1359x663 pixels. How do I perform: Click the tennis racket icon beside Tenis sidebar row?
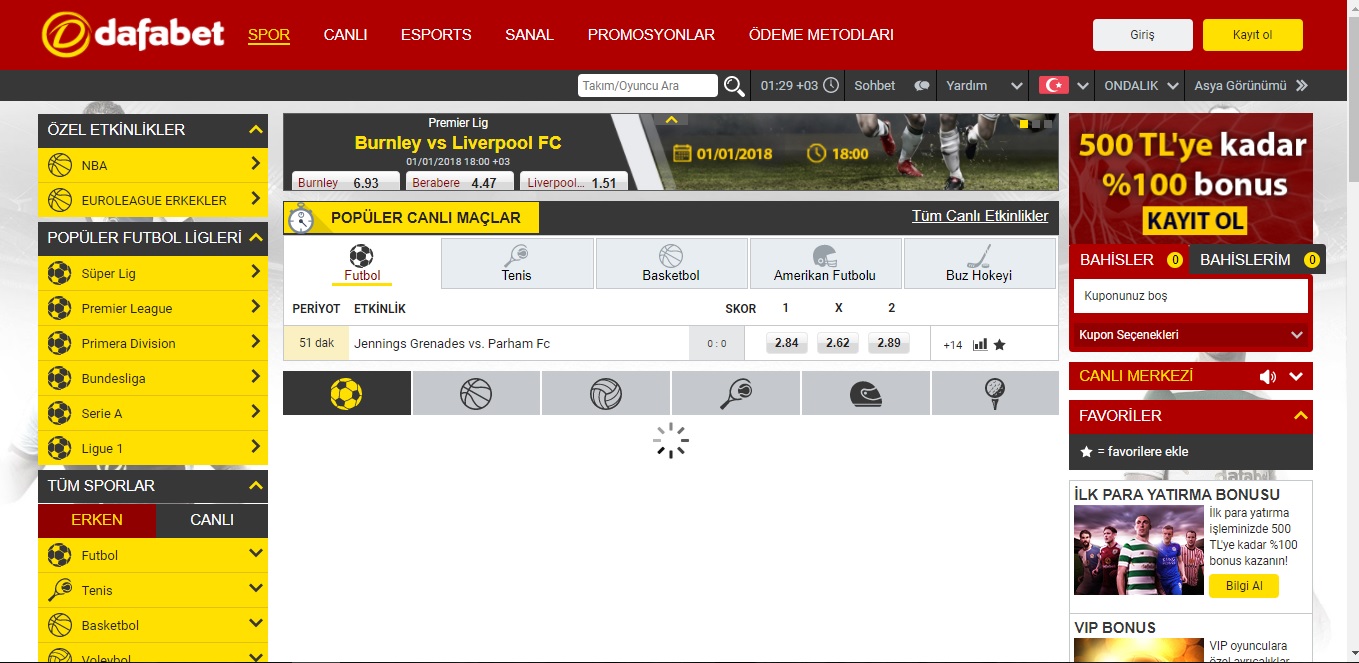click(60, 590)
